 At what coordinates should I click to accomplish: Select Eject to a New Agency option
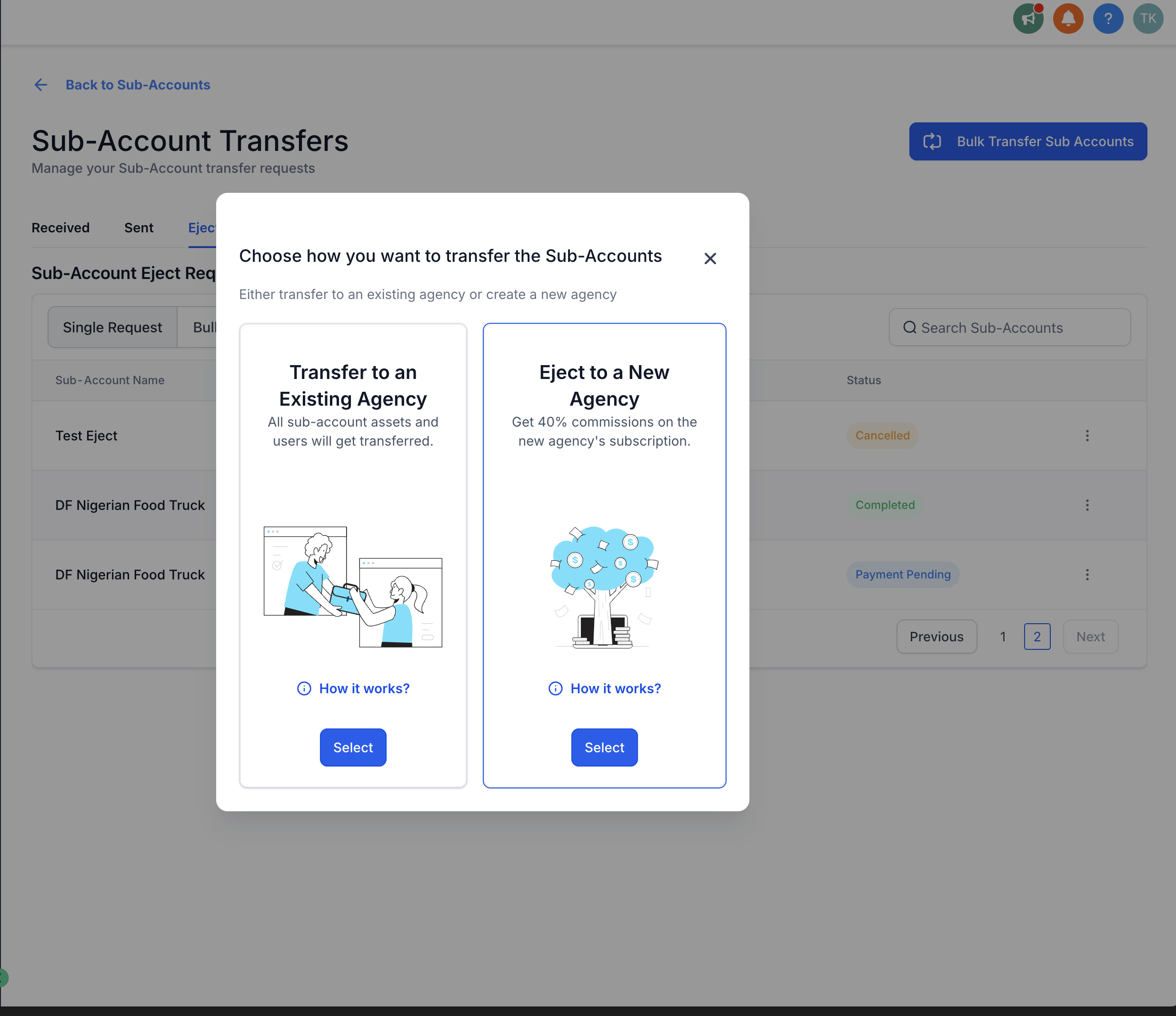pos(604,747)
